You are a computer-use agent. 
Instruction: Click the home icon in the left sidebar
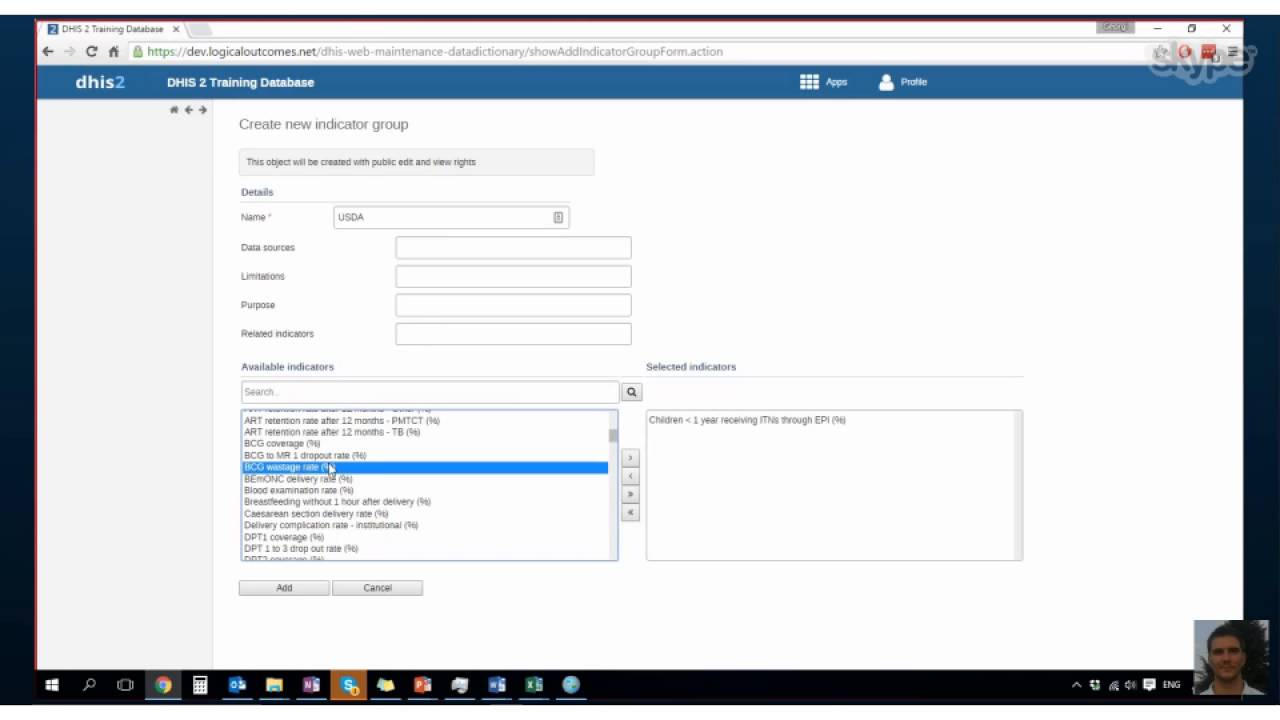(x=174, y=110)
